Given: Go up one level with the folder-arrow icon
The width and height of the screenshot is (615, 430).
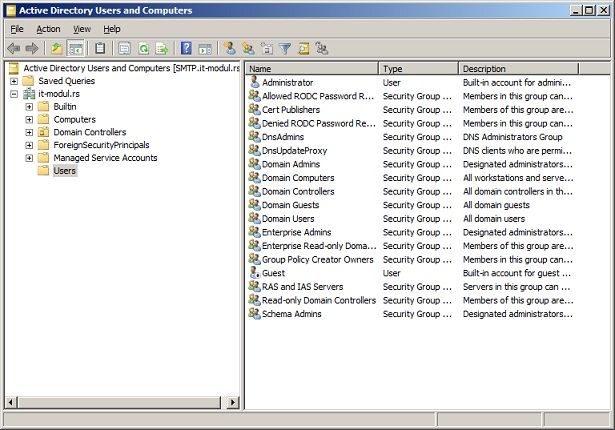Looking at the screenshot, I should pyautogui.click(x=57, y=49).
